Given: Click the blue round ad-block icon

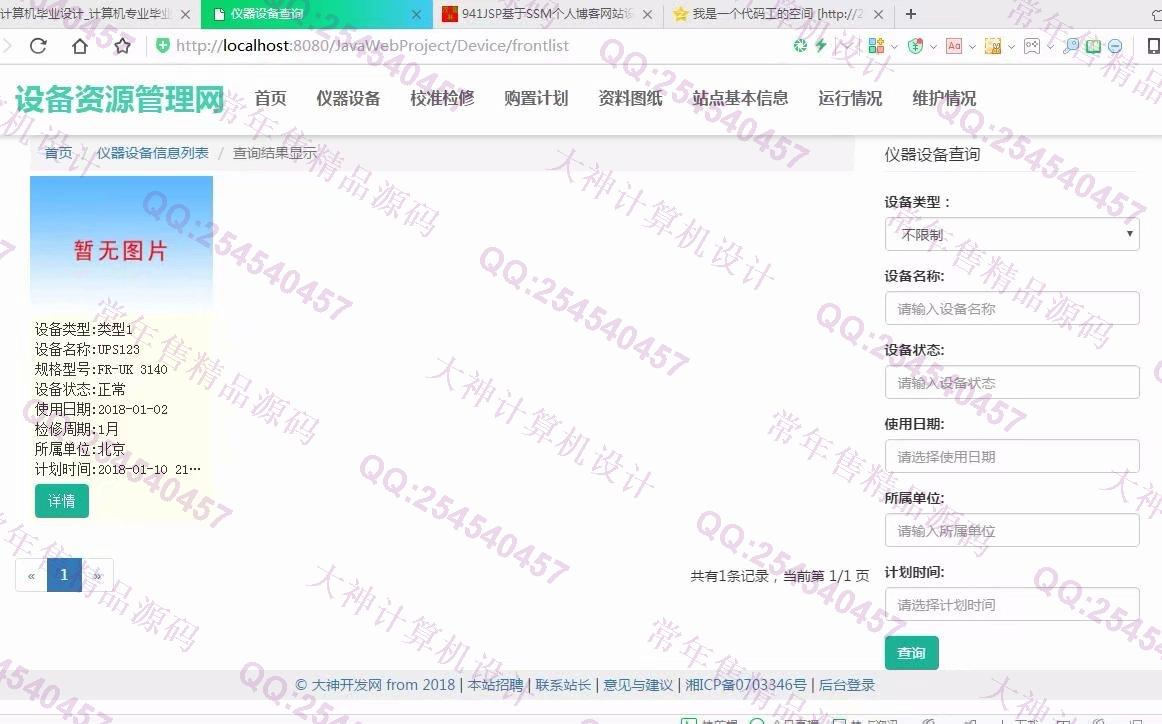Looking at the screenshot, I should (1115, 46).
